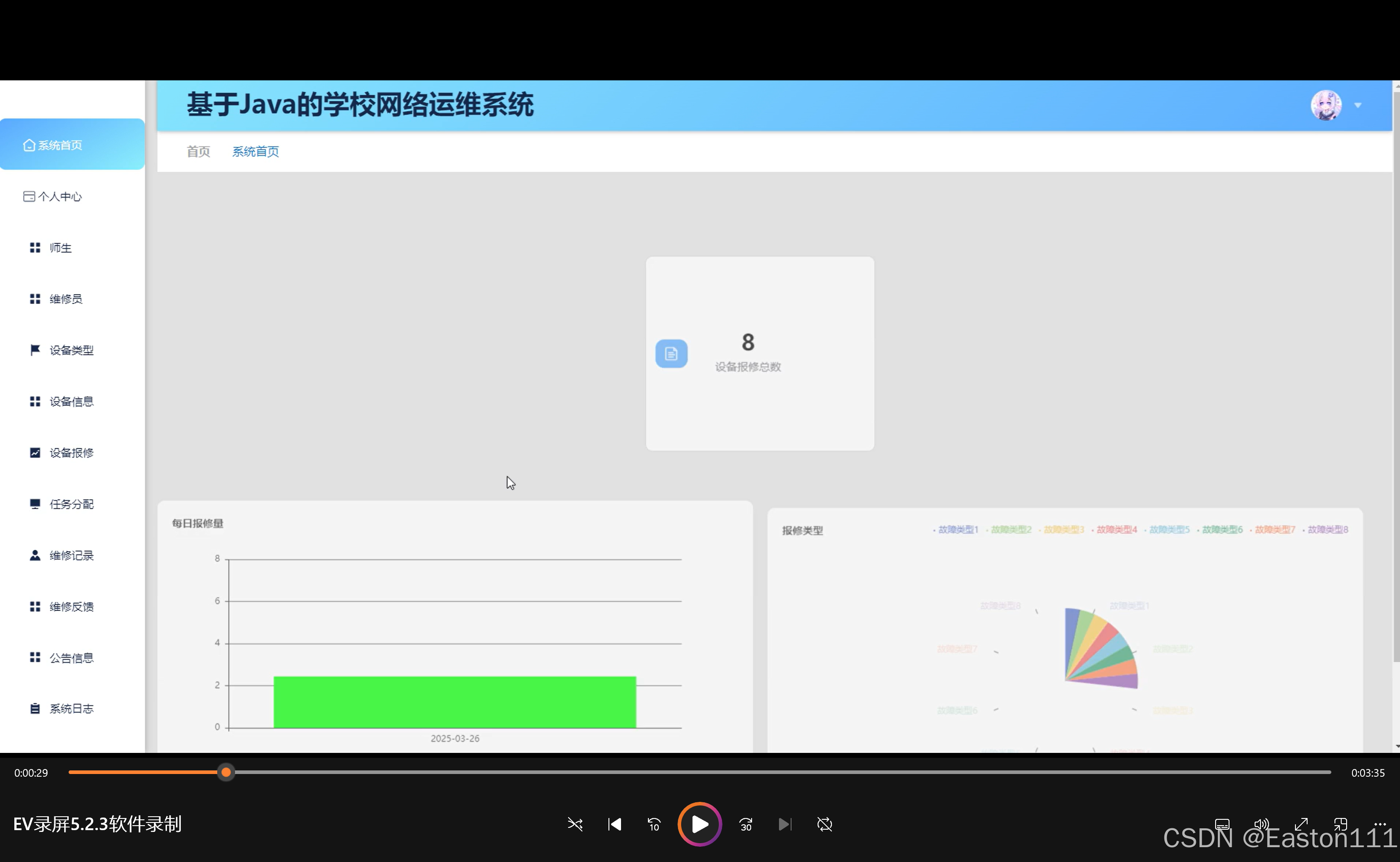Play the video
The image size is (1400, 862).
[699, 824]
